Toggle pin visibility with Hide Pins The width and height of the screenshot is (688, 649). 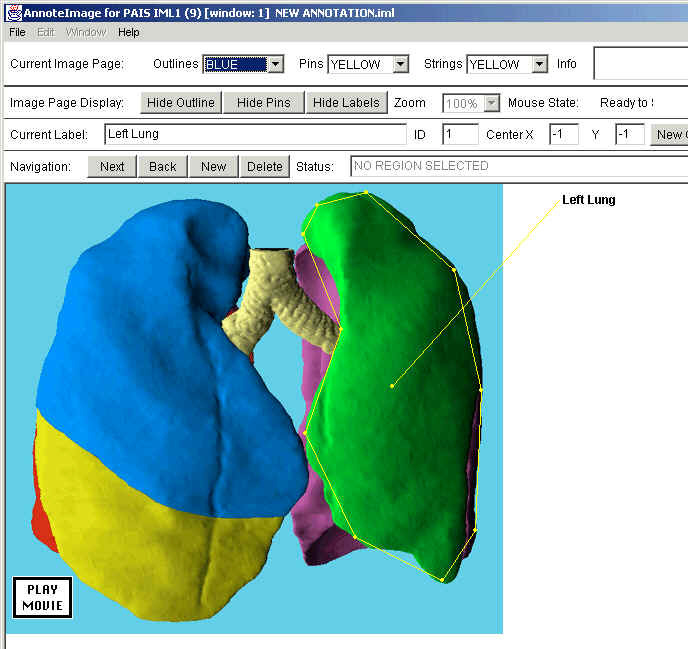(x=263, y=103)
